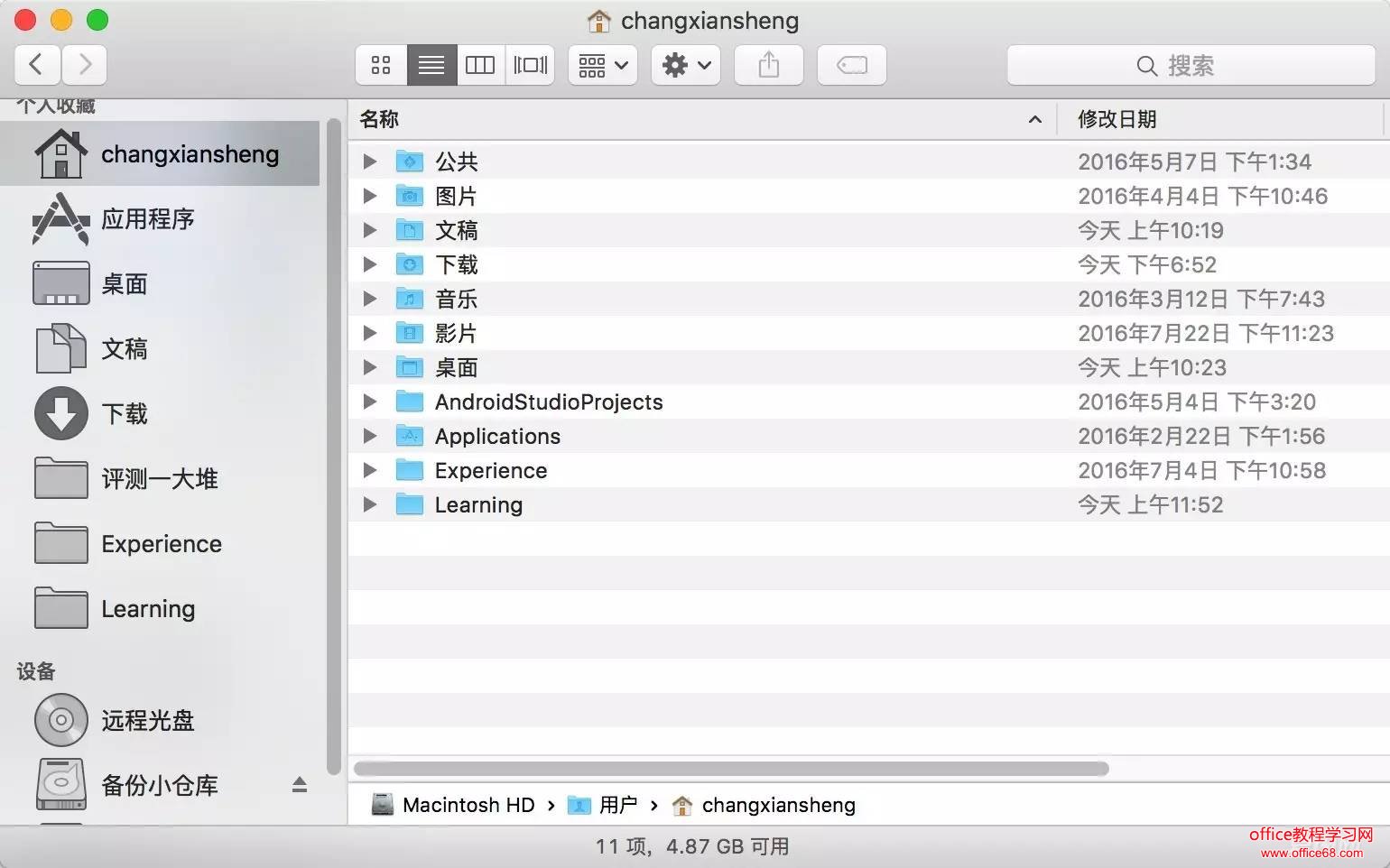The image size is (1390, 868).
Task: Click the sidebar vertical scrollbar
Action: coord(334,447)
